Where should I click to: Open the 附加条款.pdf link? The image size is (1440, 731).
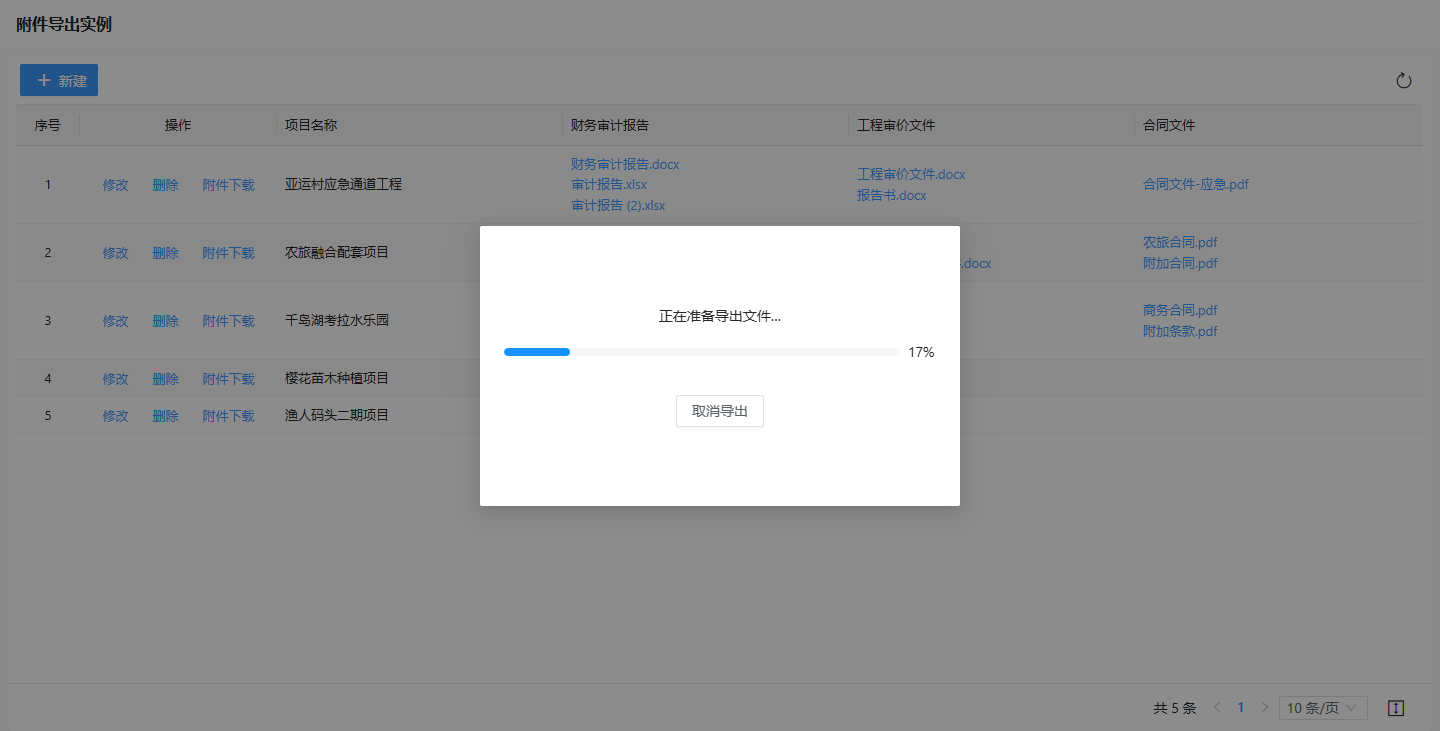[1180, 331]
